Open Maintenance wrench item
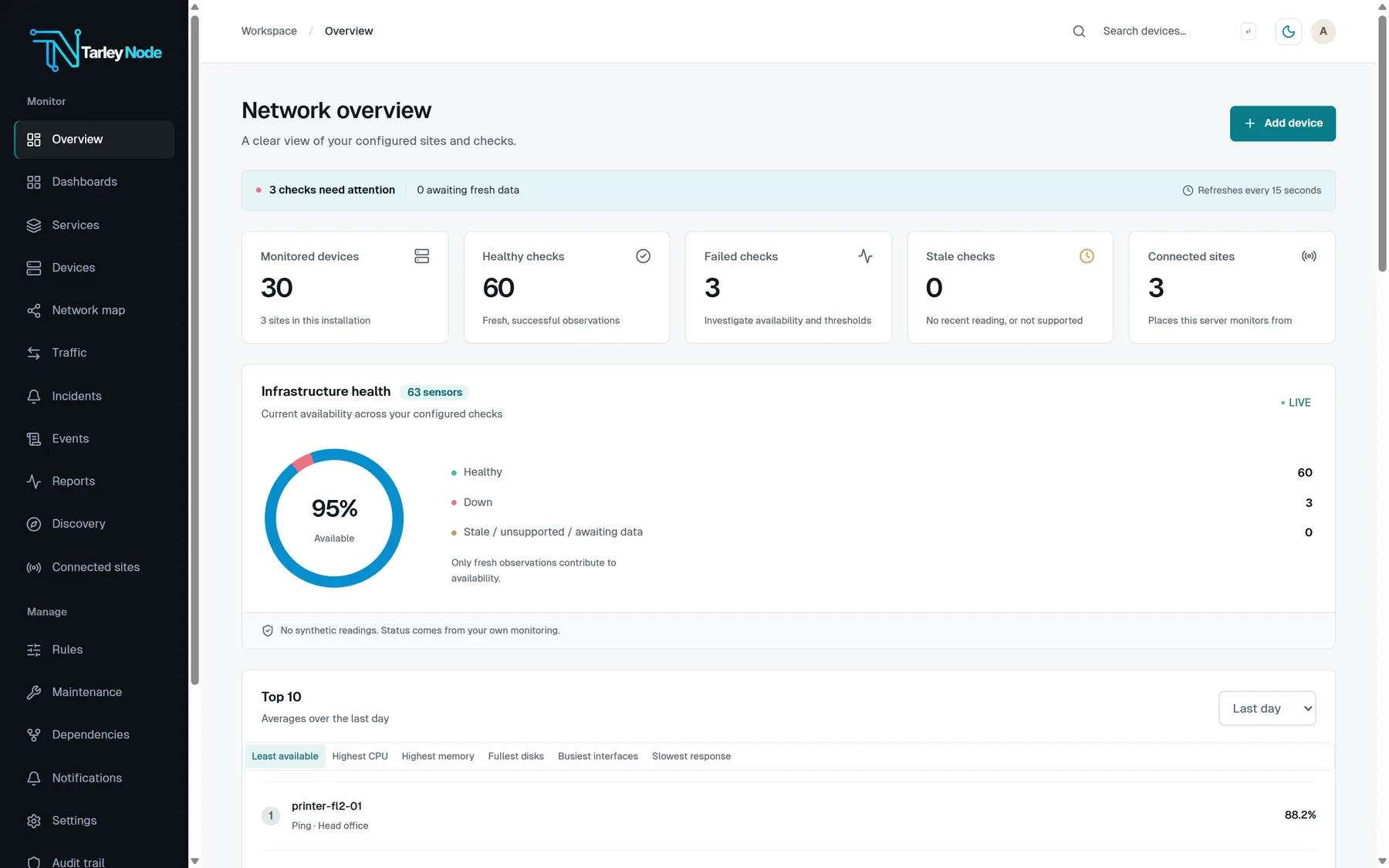Screen dimensions: 1389x868 click(94, 692)
